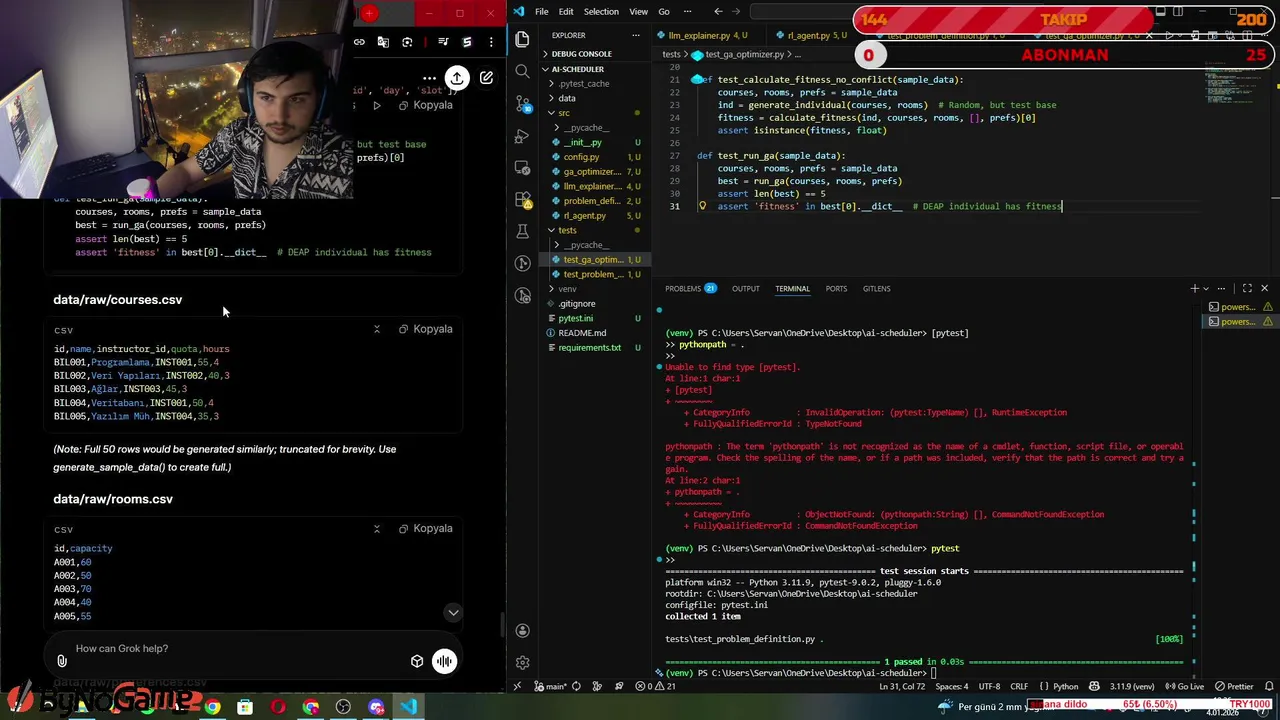Attach a file in the Grok input

tap(62, 661)
